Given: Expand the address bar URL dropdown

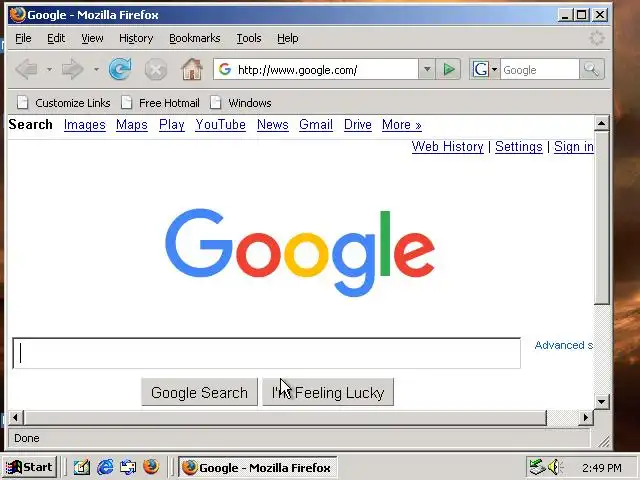Looking at the screenshot, I should point(427,69).
